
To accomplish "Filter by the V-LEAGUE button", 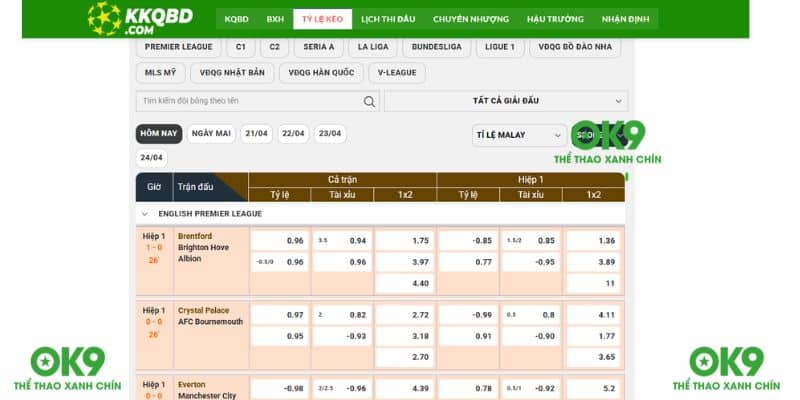I will tap(397, 73).
